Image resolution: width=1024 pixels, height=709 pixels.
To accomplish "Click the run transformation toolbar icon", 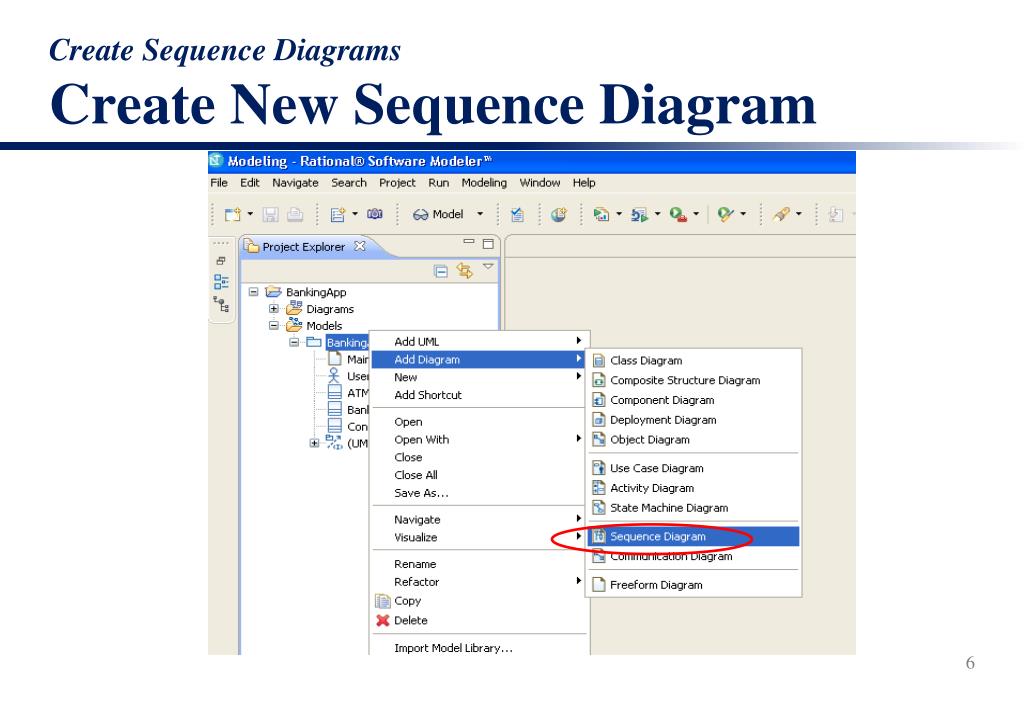I will tap(639, 214).
